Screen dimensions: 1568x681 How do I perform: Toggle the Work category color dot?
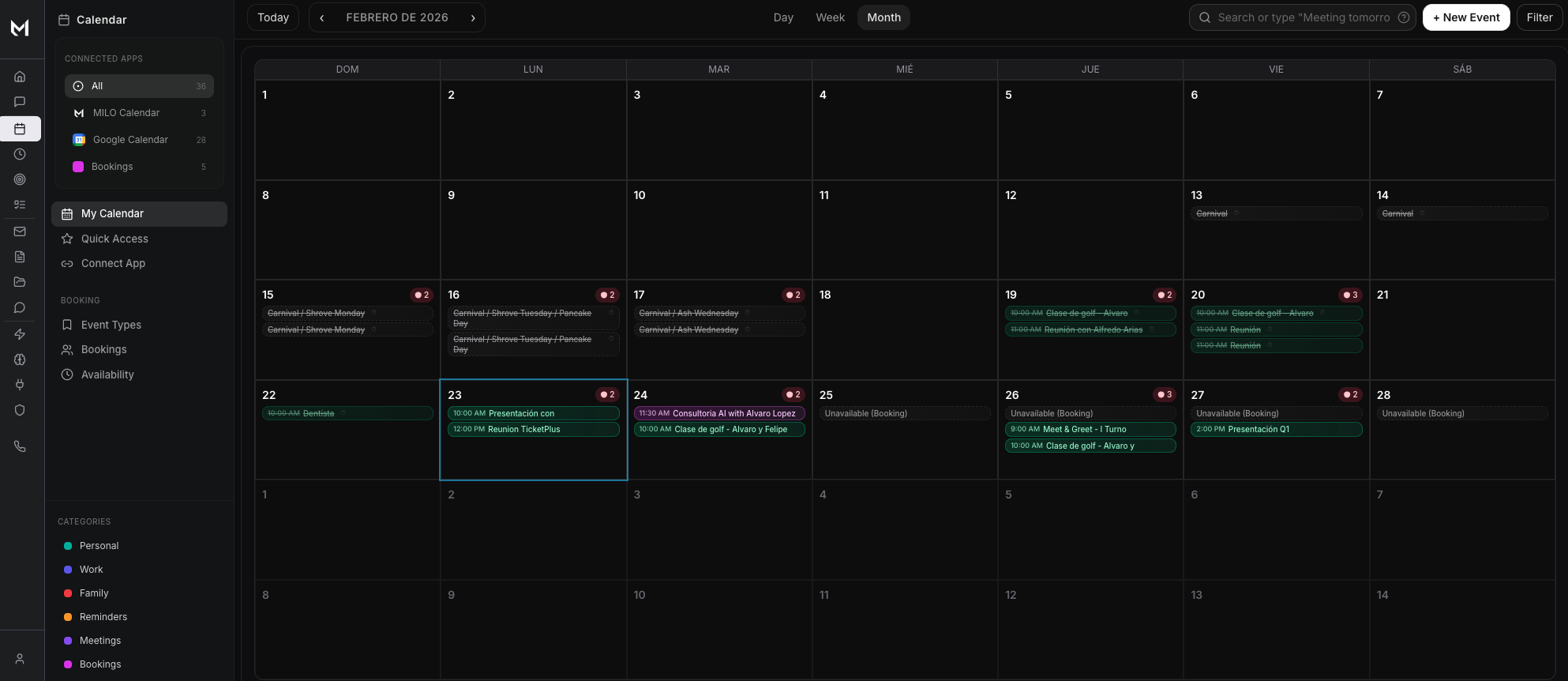[68, 570]
